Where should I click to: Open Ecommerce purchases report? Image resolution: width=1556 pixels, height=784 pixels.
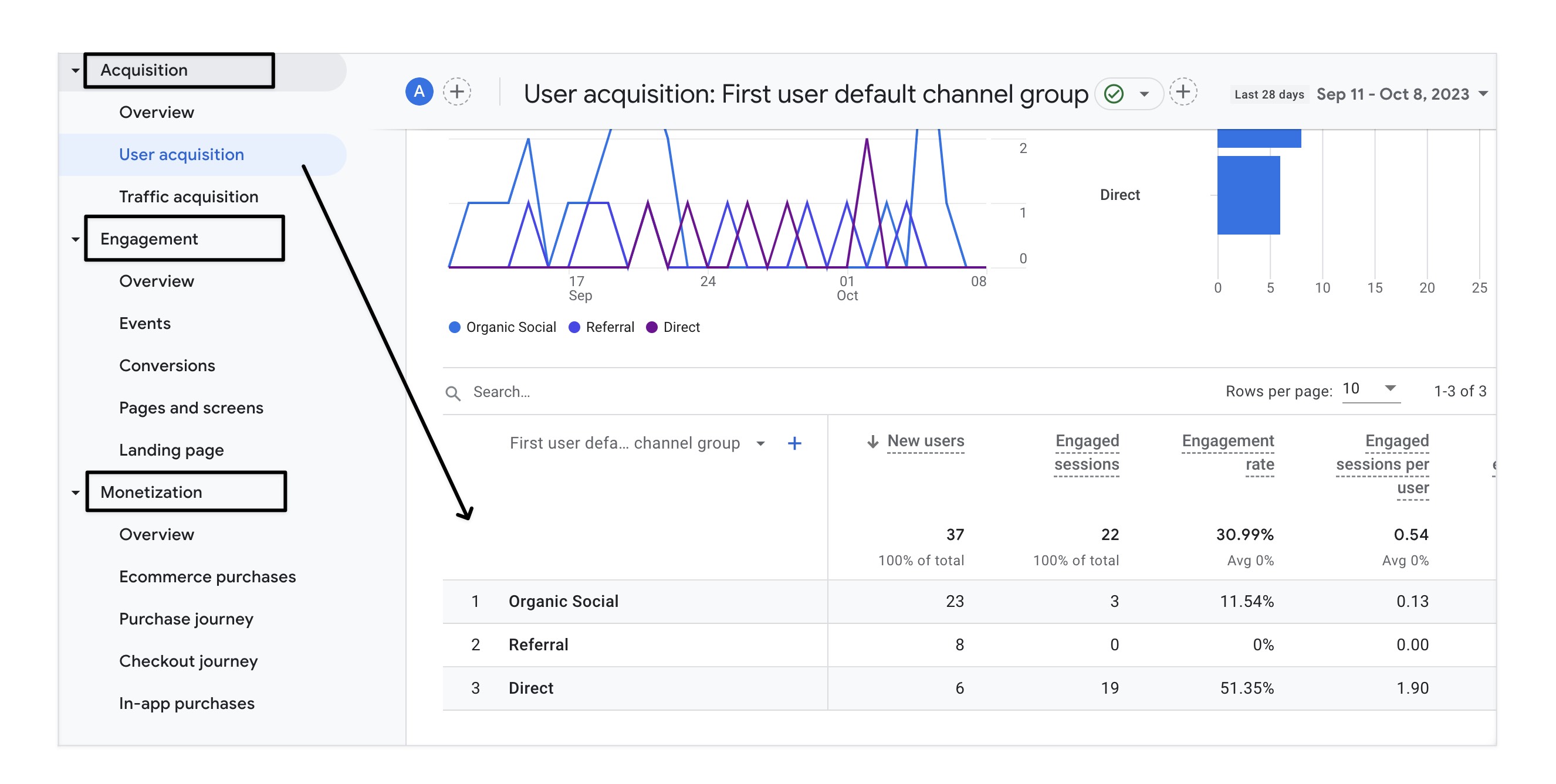(207, 577)
